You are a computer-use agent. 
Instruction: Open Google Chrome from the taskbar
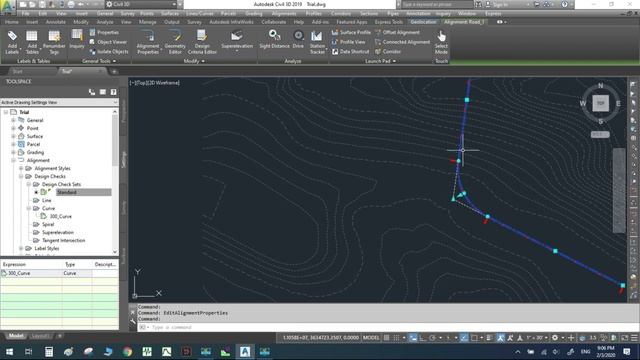[127, 351]
